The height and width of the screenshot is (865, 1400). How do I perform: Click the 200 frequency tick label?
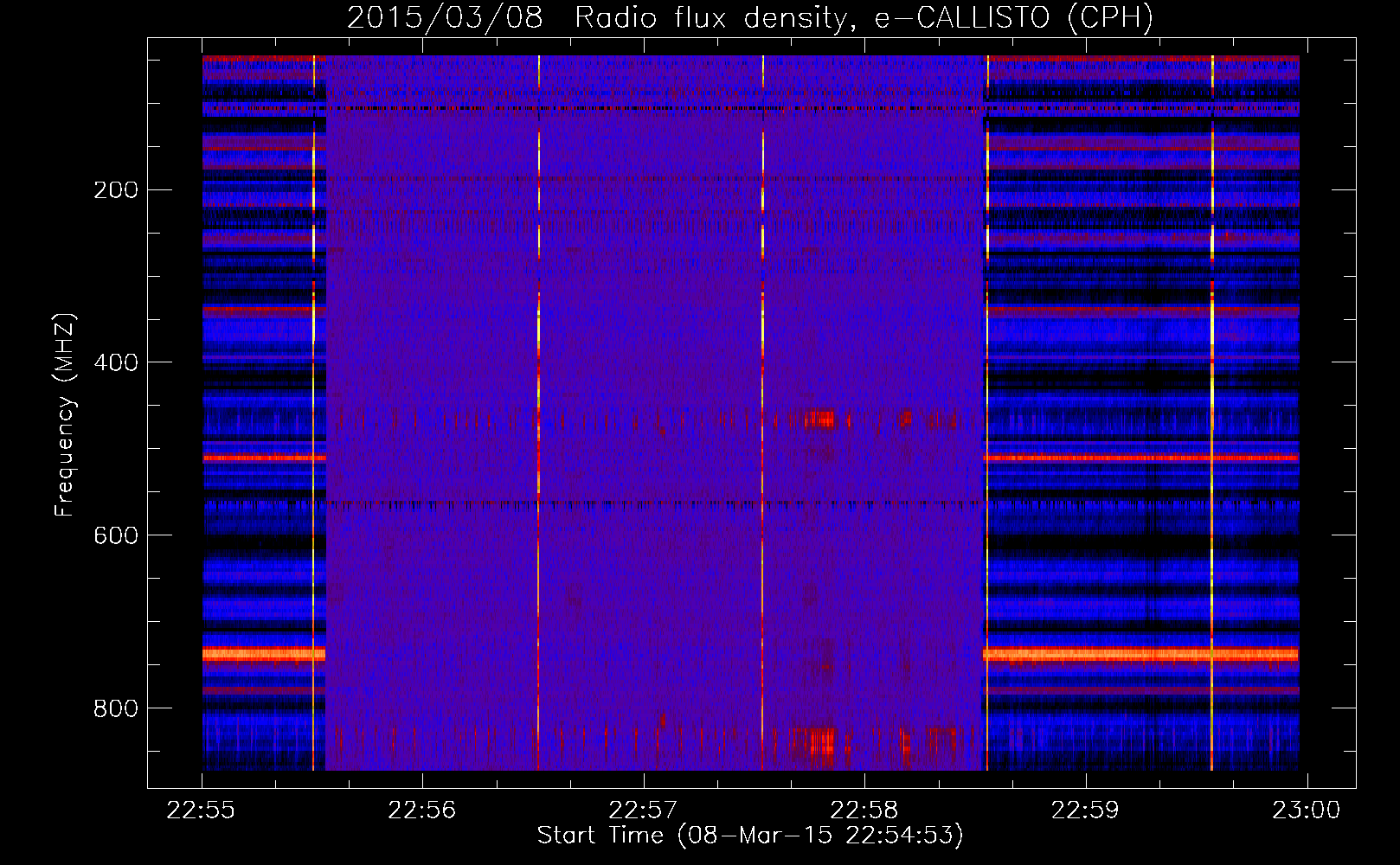pyautogui.click(x=116, y=189)
